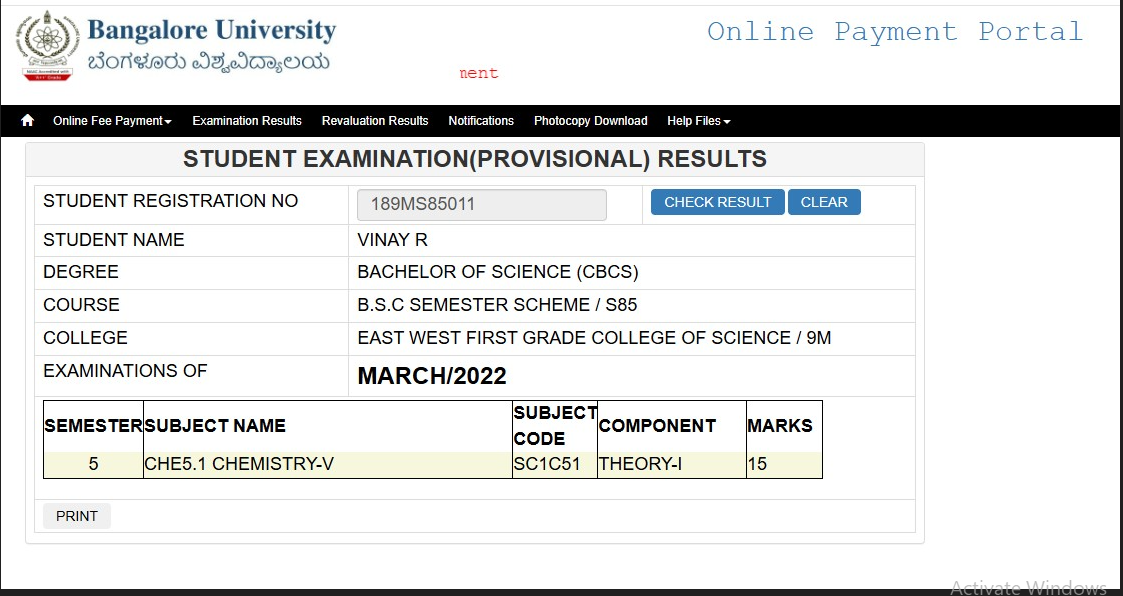
Task: Open Examination Results page
Action: 247,121
